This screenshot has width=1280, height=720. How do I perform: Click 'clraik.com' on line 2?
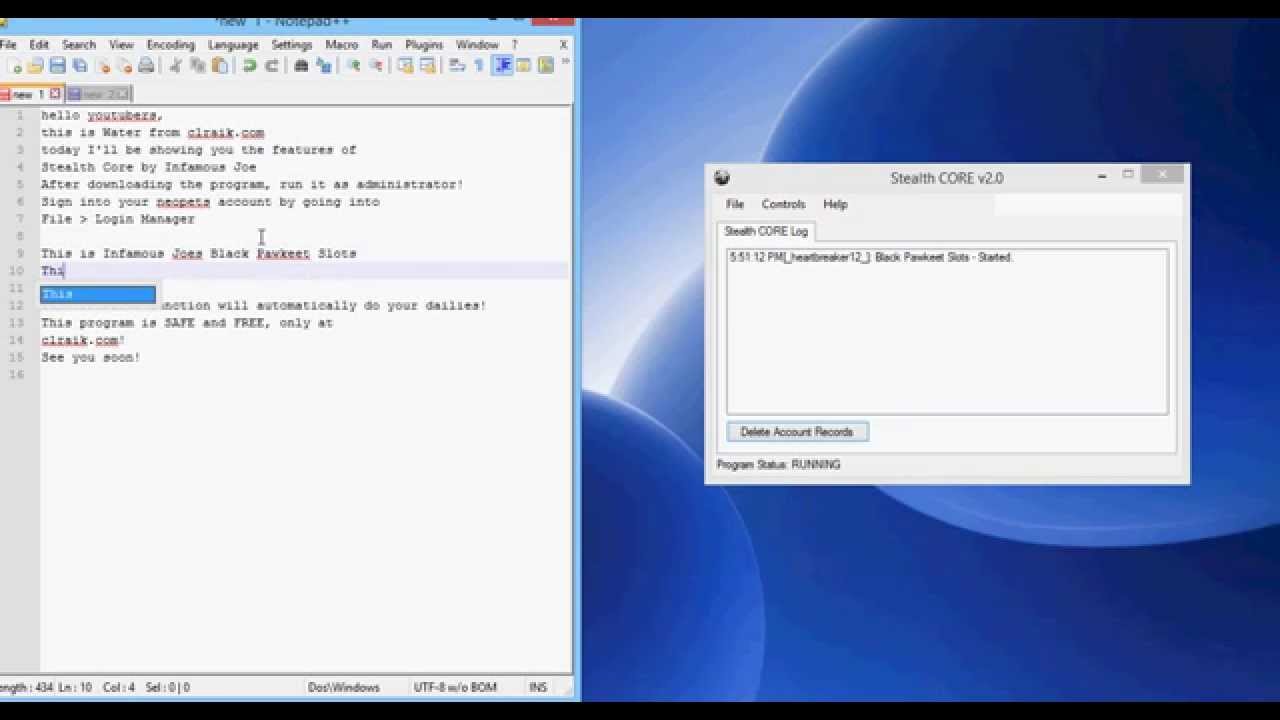click(225, 132)
